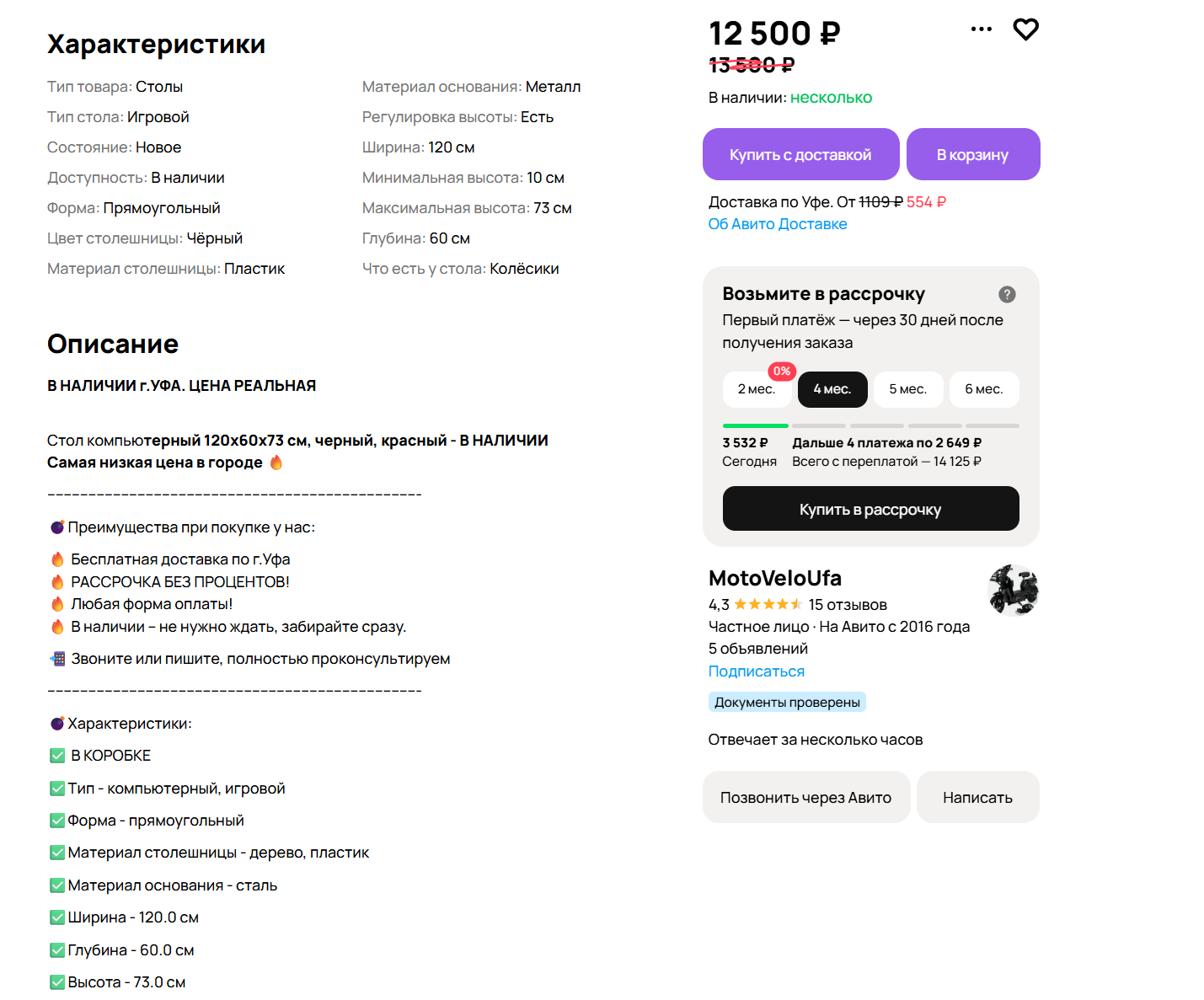1204x1000 pixels.
Task: Open the three-dots more options menu
Action: click(x=982, y=29)
